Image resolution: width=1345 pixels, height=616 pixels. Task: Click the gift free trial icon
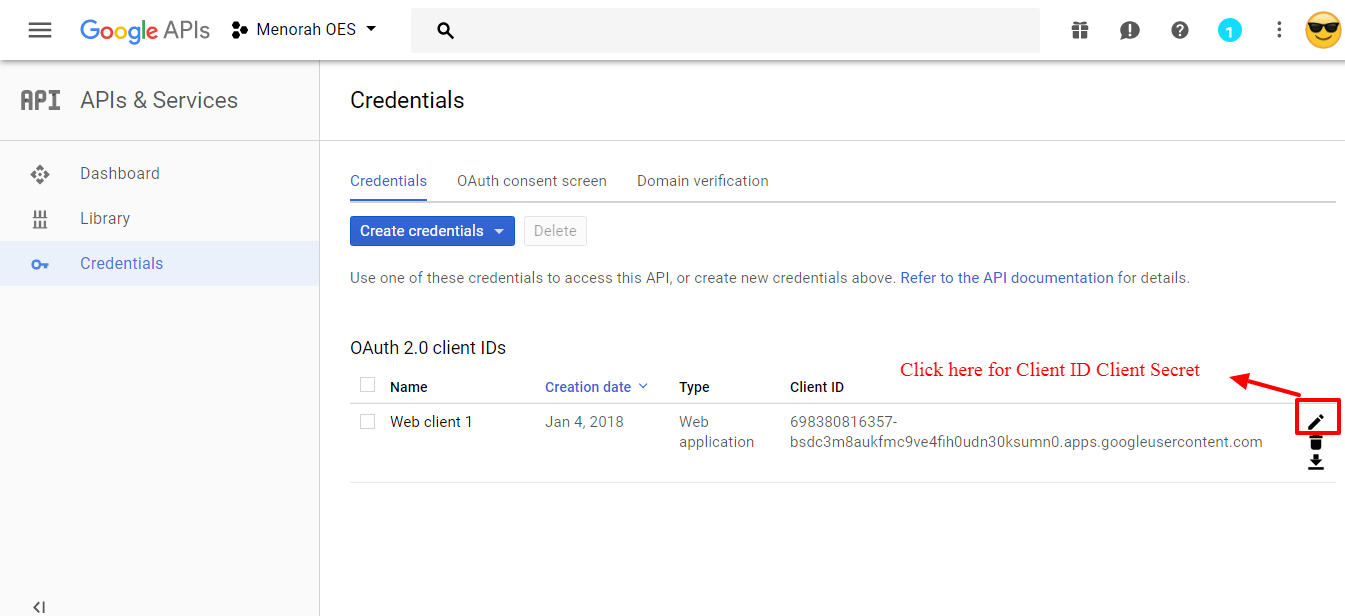tap(1080, 30)
